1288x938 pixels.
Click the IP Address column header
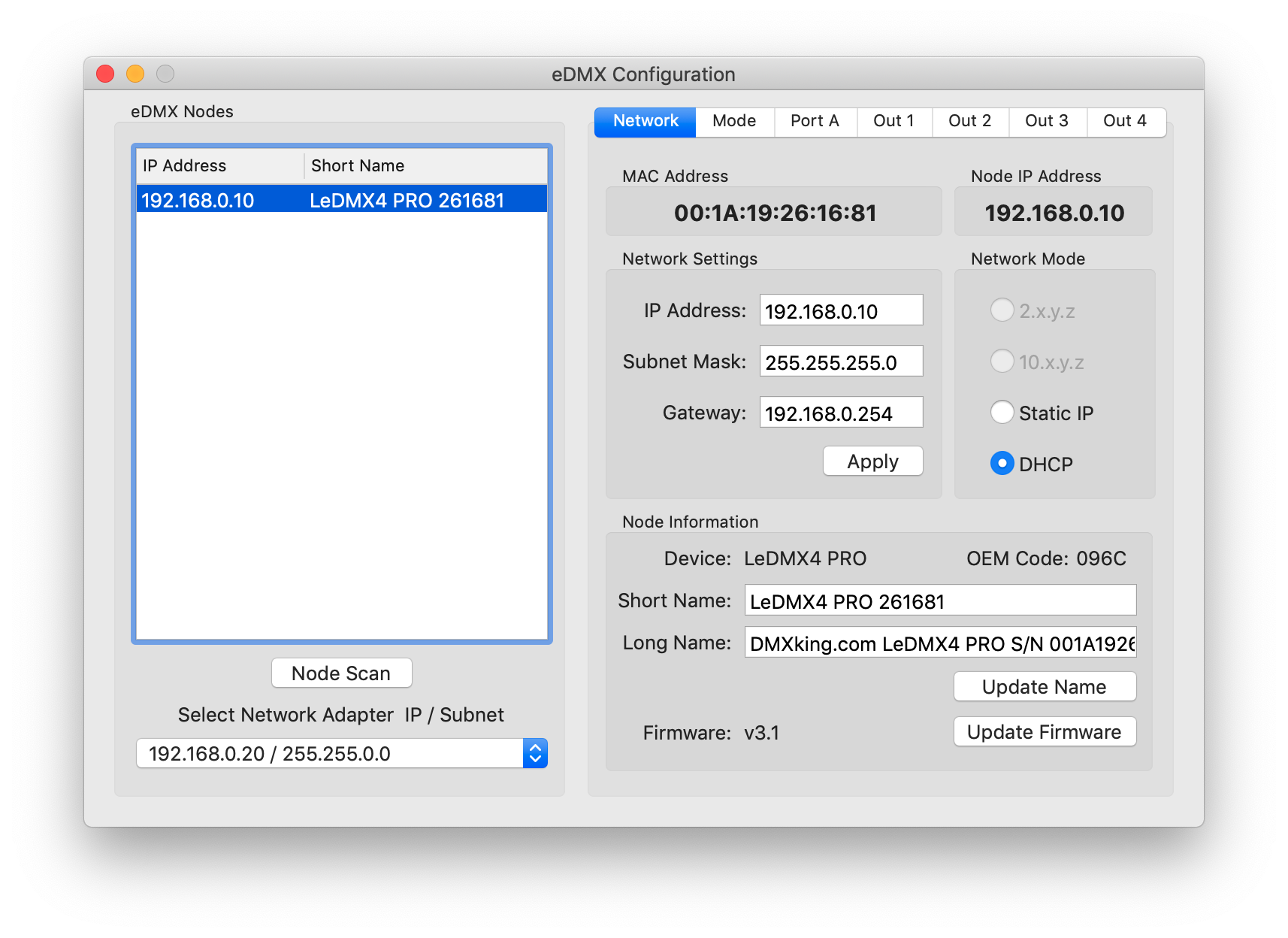[x=220, y=165]
